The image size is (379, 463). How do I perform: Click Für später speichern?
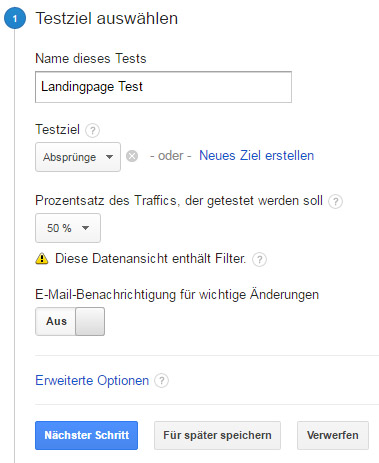coord(217,435)
